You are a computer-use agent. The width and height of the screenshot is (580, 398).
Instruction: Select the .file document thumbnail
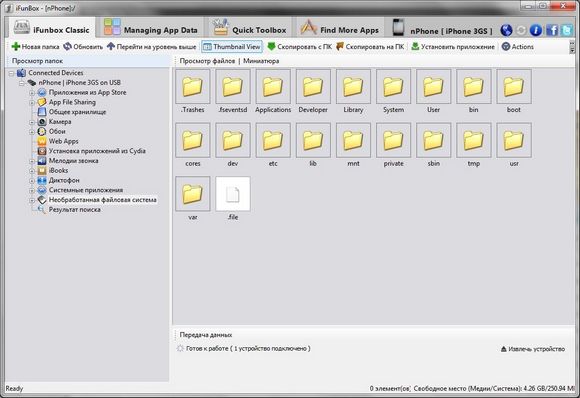[233, 194]
